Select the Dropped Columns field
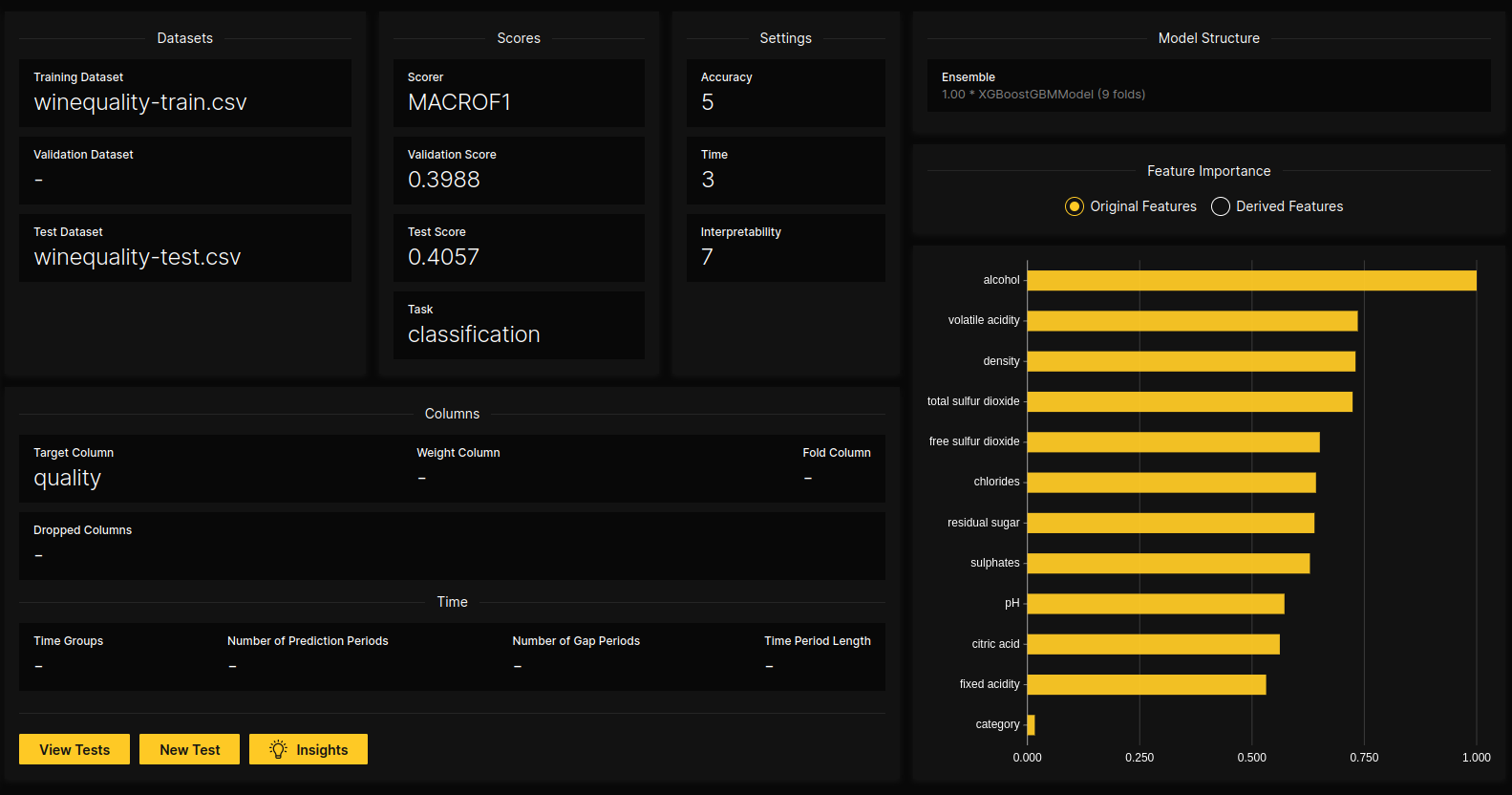Image resolution: width=1512 pixels, height=795 pixels. 452,546
